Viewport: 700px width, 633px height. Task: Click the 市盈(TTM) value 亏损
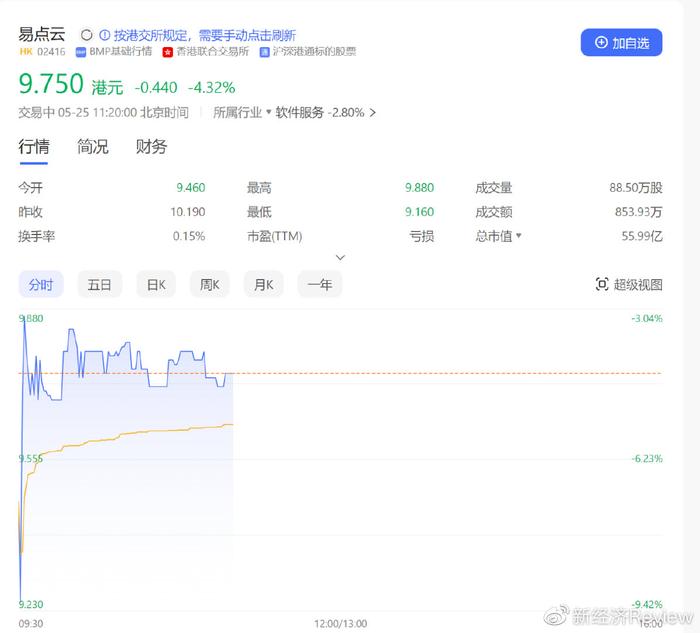pyautogui.click(x=421, y=236)
